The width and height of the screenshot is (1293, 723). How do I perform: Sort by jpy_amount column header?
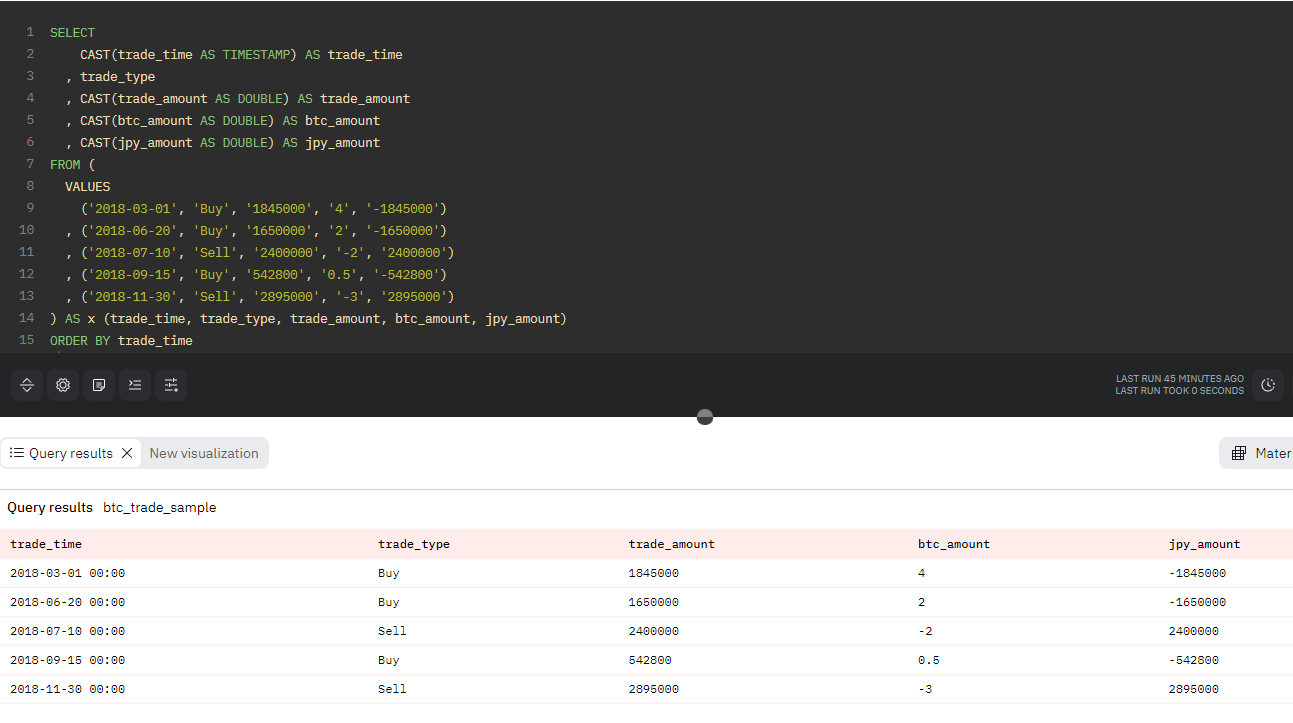pos(1204,544)
